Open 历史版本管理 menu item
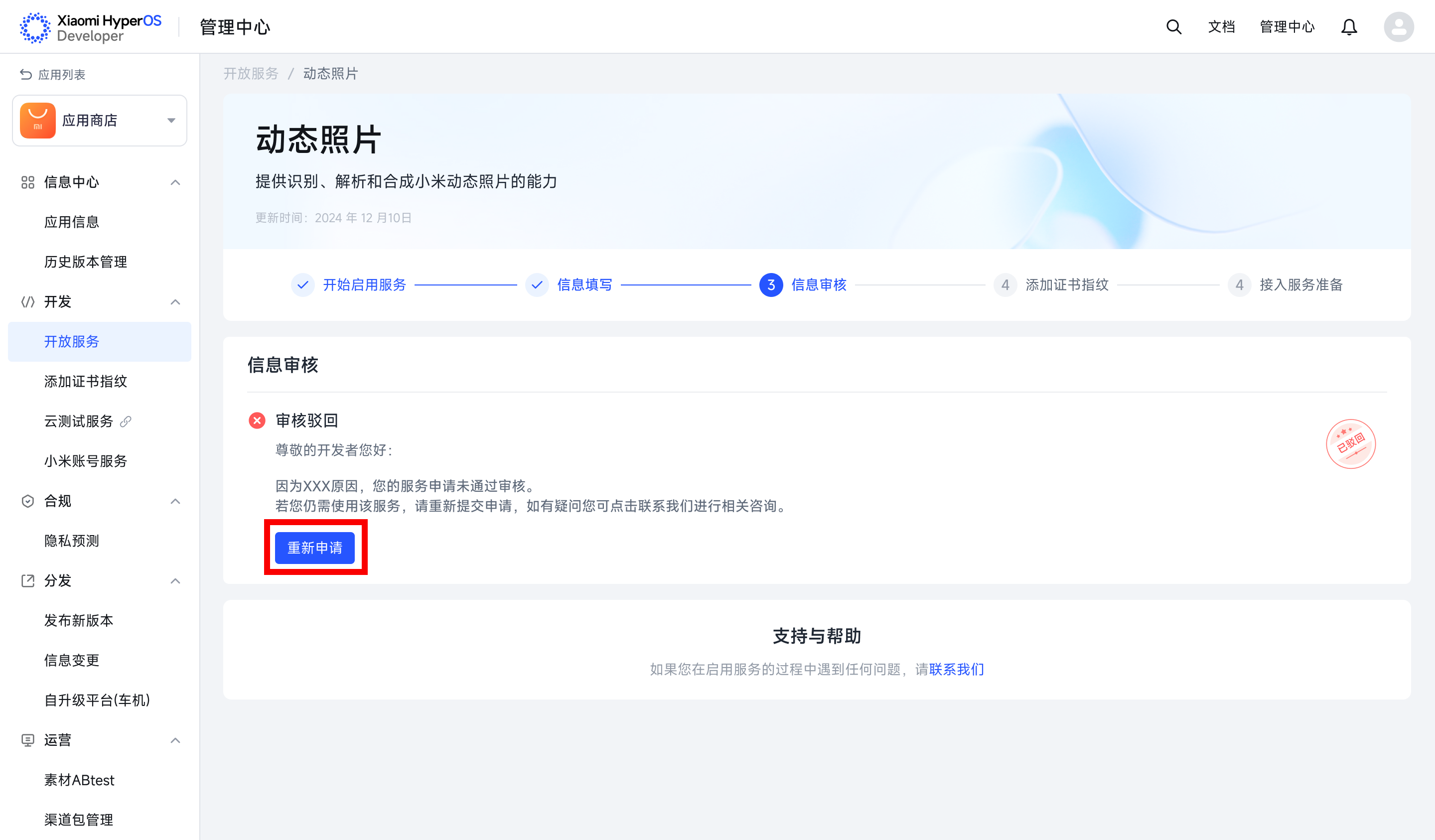 [x=85, y=262]
